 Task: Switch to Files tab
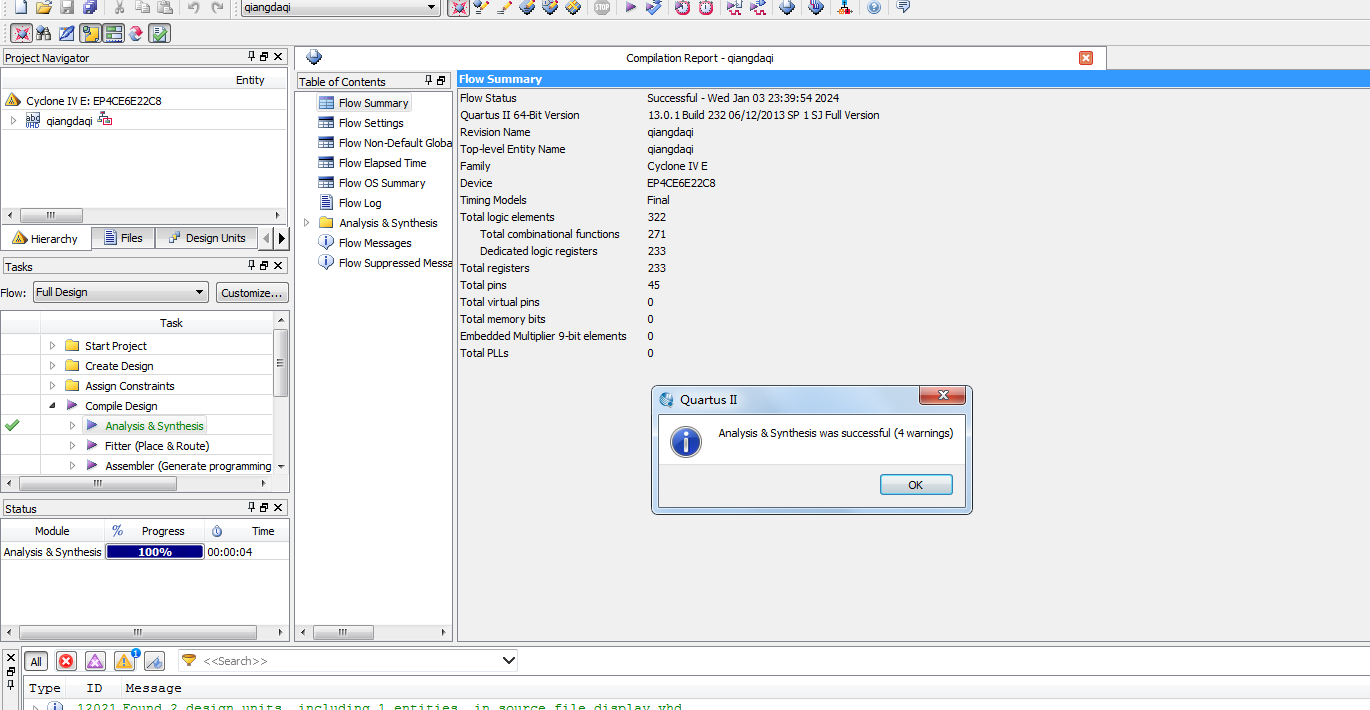click(x=123, y=238)
